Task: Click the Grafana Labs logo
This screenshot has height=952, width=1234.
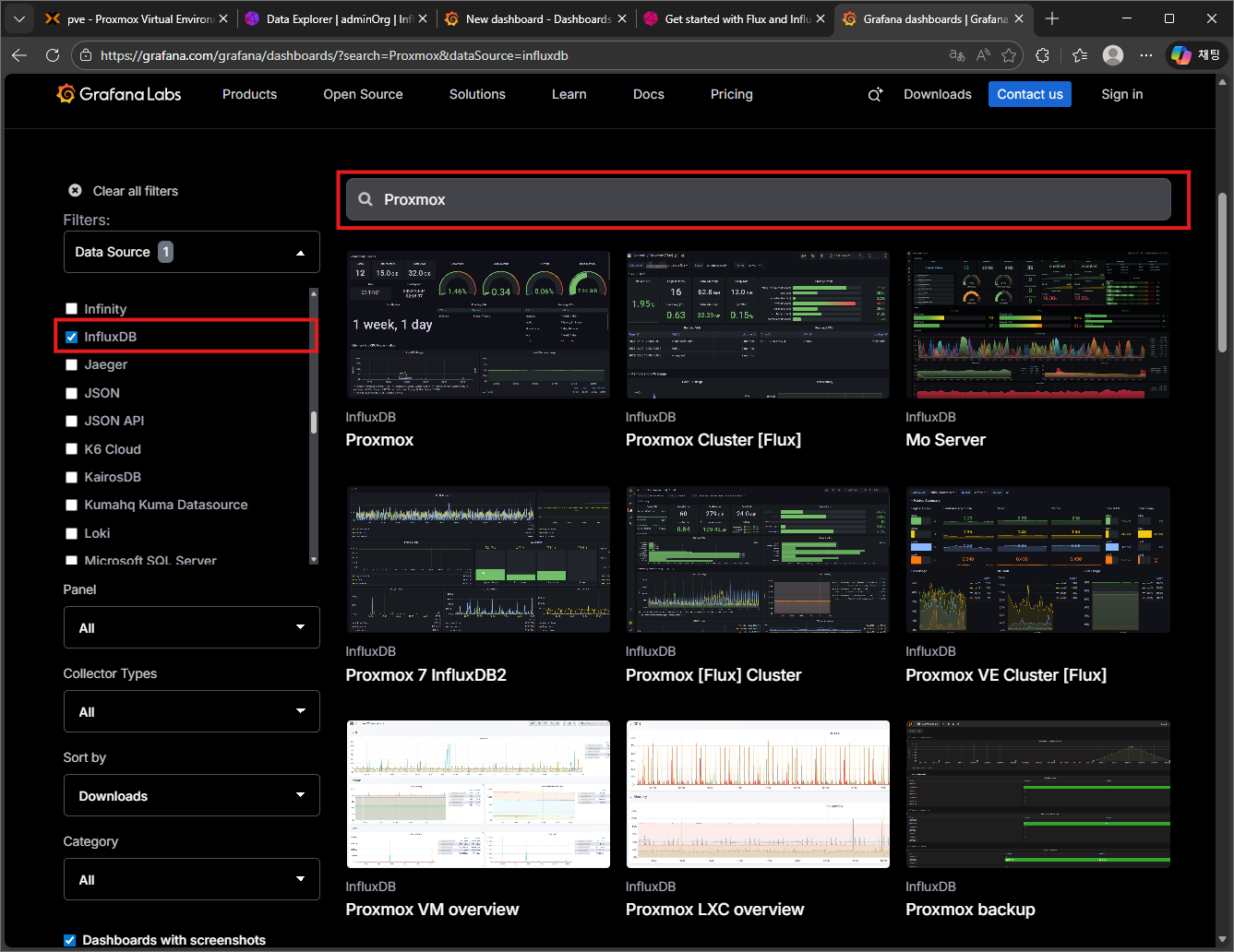Action: [x=119, y=94]
